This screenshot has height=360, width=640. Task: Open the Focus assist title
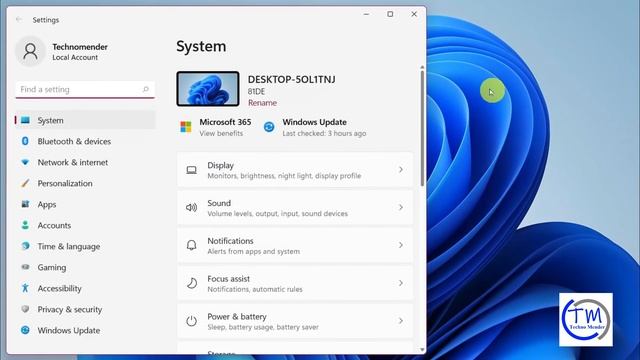click(x=229, y=279)
